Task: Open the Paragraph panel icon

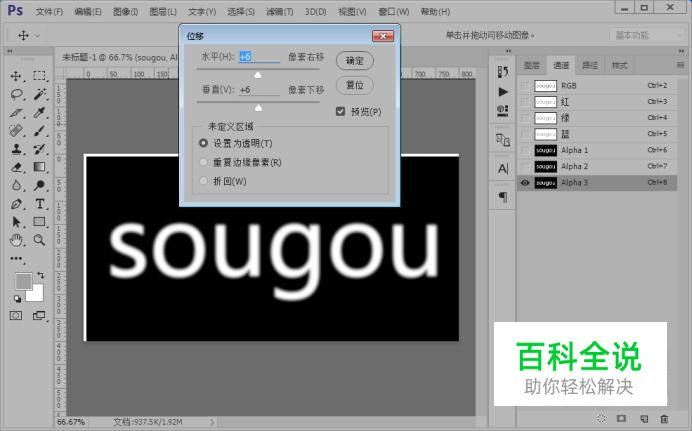Action: (503, 197)
